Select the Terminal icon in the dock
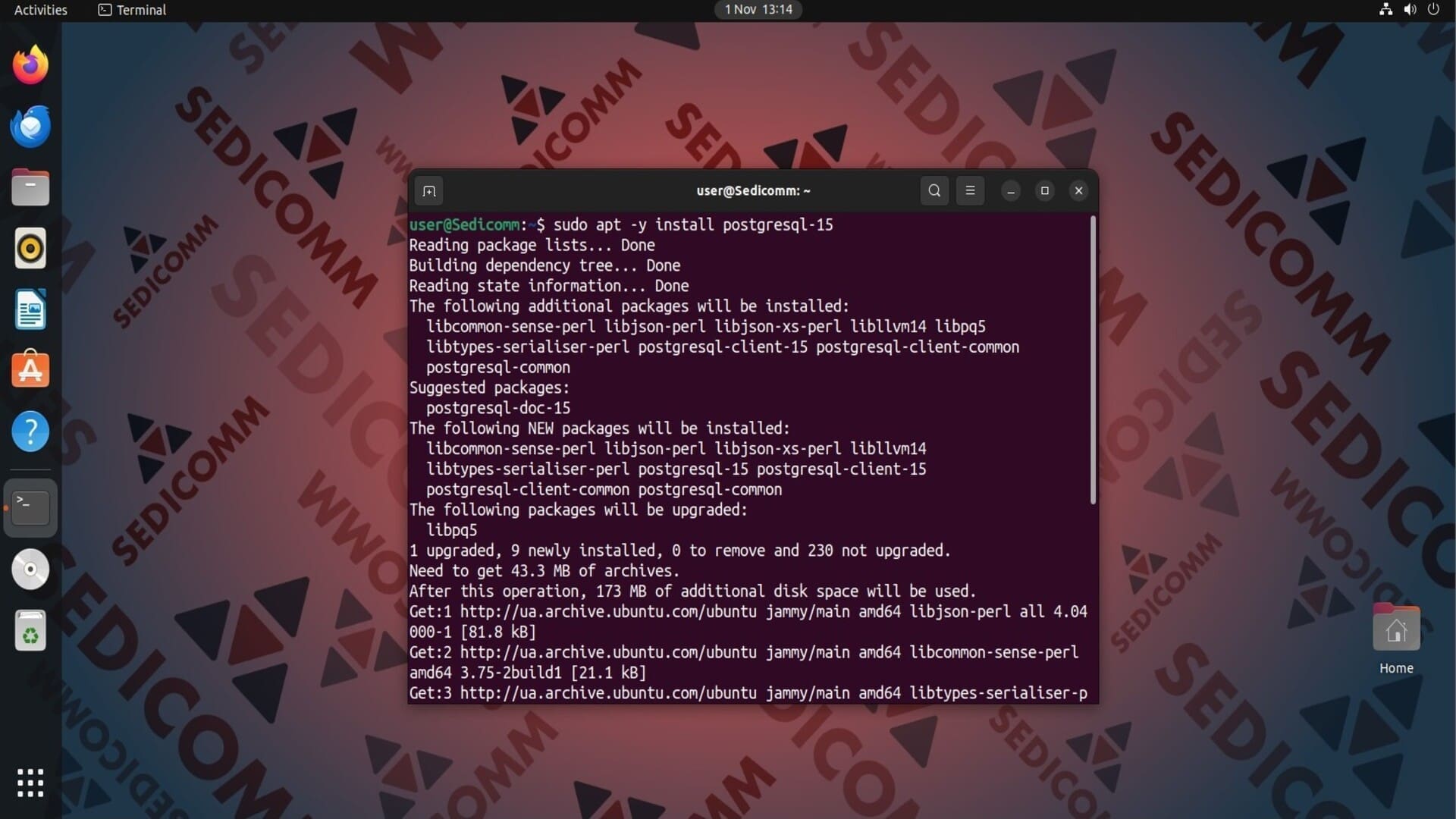This screenshot has height=819, width=1456. (x=30, y=507)
